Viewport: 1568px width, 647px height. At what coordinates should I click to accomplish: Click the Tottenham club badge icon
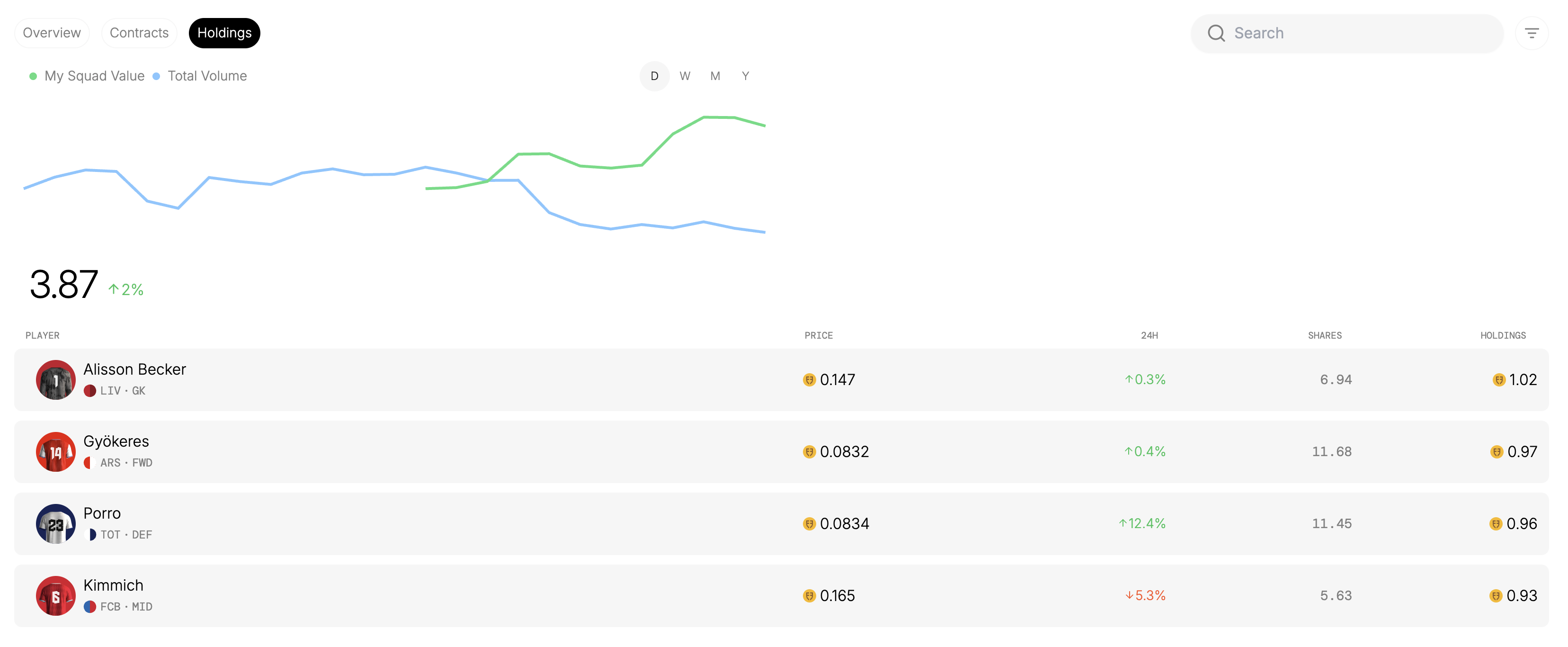pos(90,534)
